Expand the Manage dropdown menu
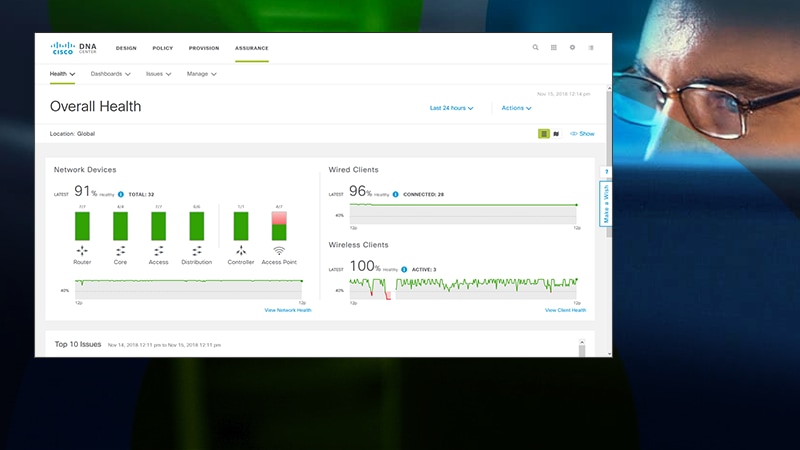 202,74
